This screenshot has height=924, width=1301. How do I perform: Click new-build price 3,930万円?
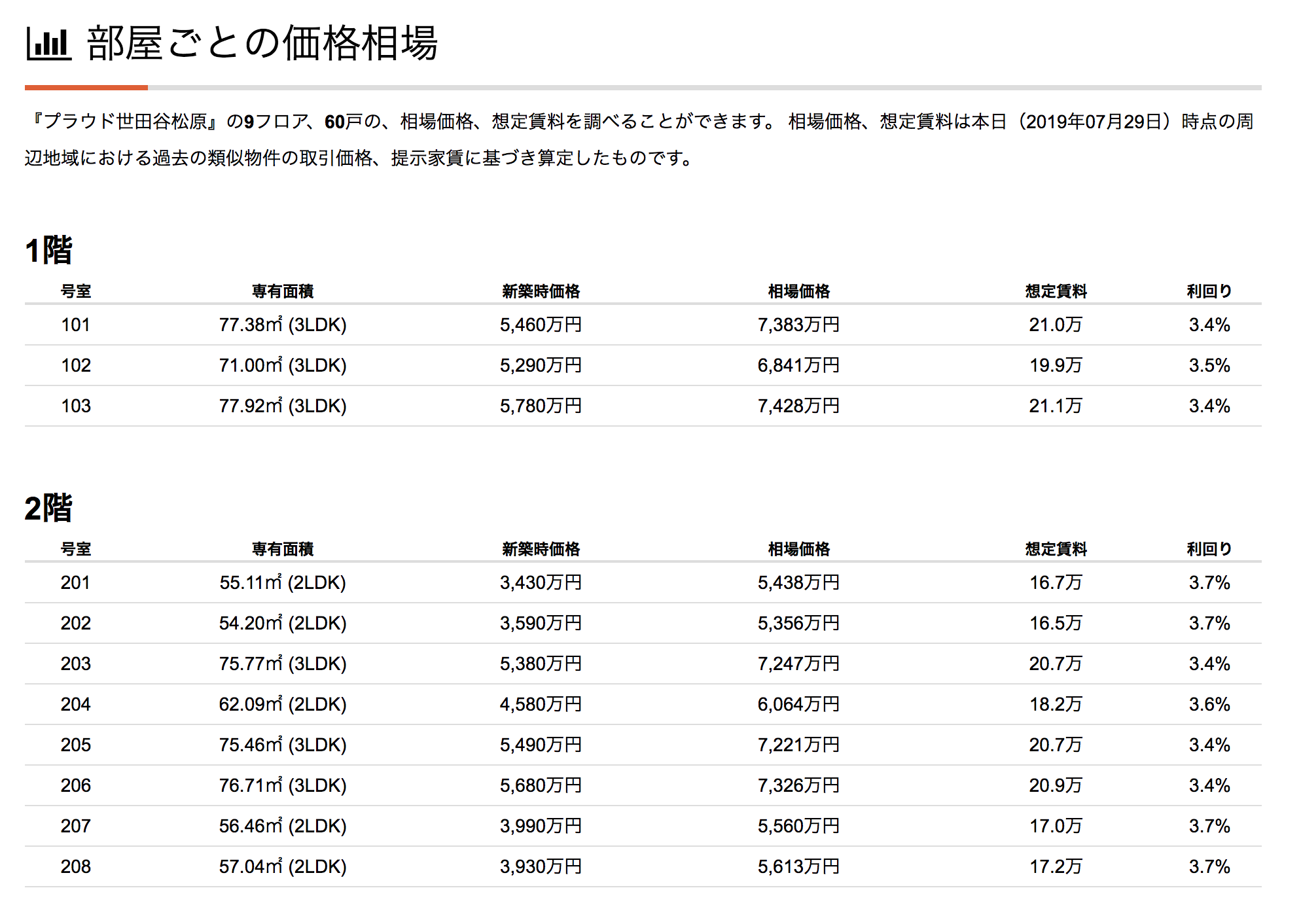point(541,866)
